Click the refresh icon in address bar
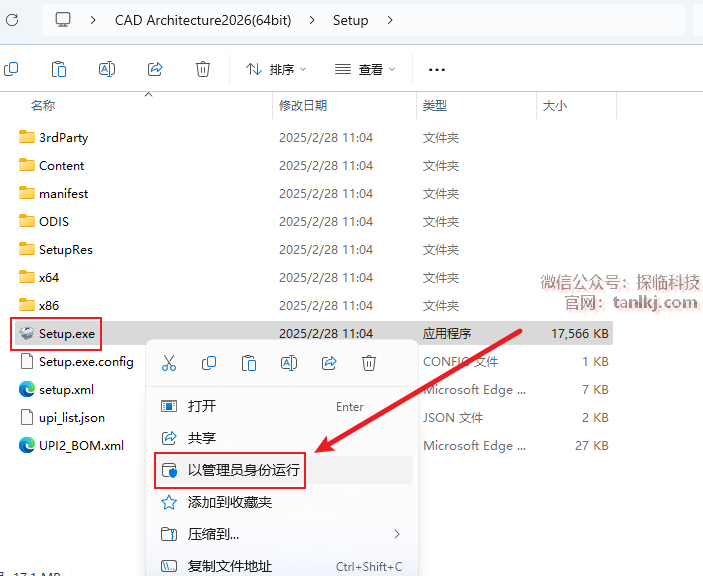703x576 pixels. point(12,20)
